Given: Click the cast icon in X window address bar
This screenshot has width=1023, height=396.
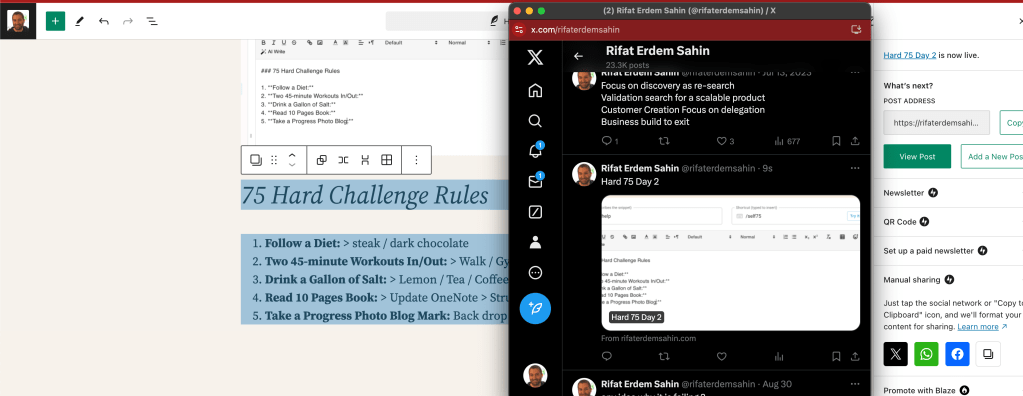Looking at the screenshot, I should click(x=857, y=29).
